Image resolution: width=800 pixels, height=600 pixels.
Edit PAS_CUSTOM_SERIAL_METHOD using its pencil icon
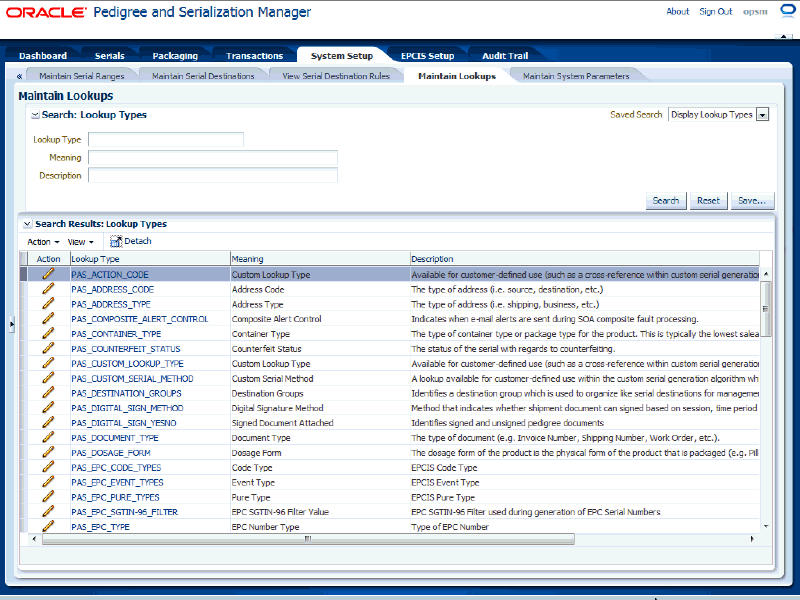tap(48, 378)
